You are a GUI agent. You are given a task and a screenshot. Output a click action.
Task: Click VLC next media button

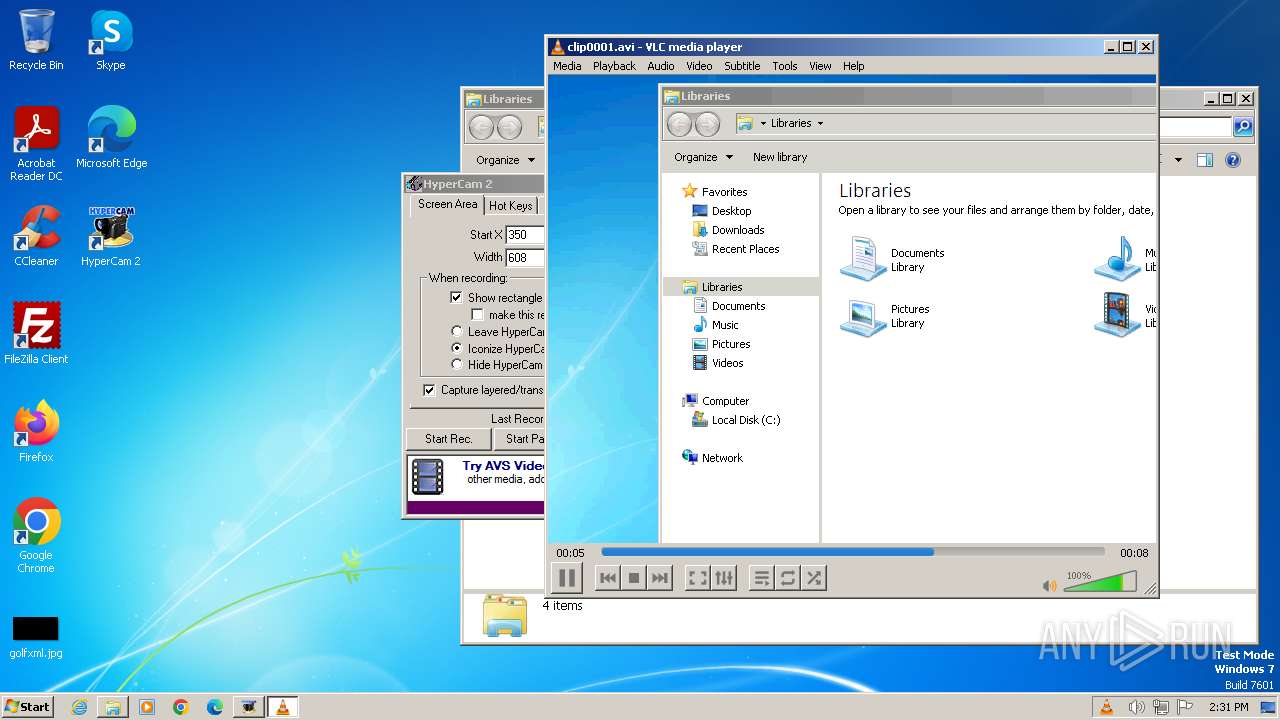(x=659, y=578)
